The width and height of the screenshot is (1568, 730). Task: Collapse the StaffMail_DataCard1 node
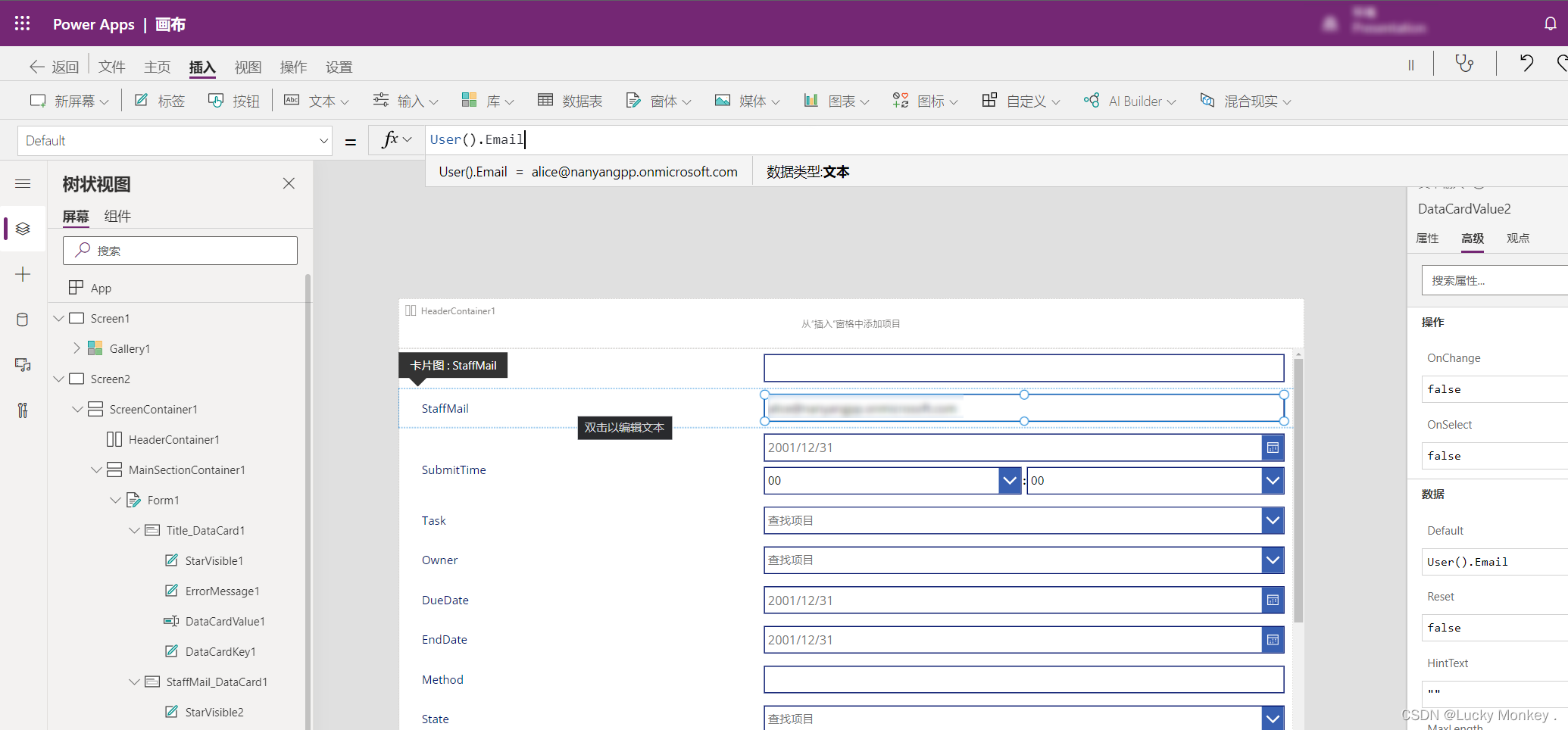click(134, 682)
